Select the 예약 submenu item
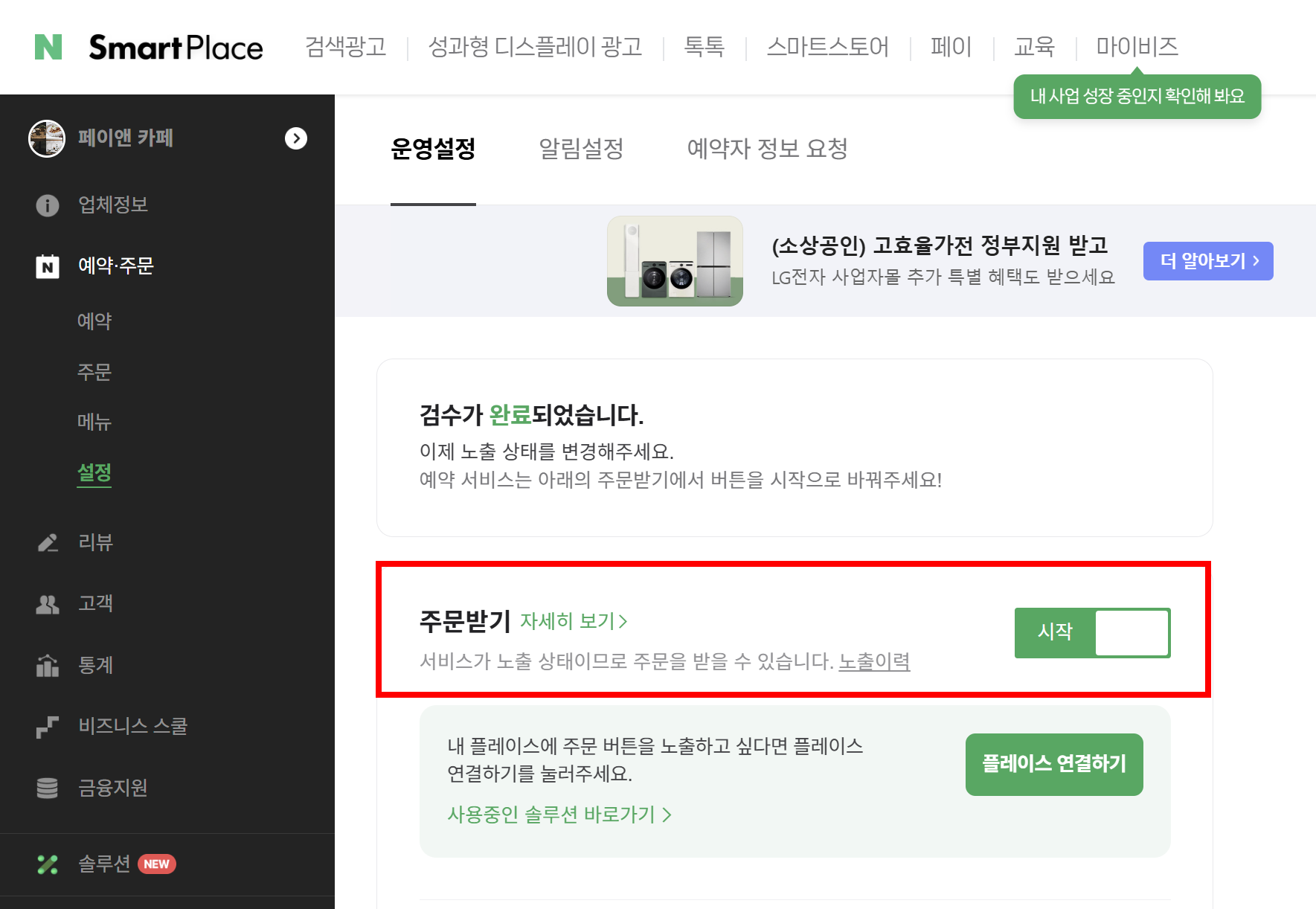This screenshot has width=1316, height=909. (x=94, y=321)
